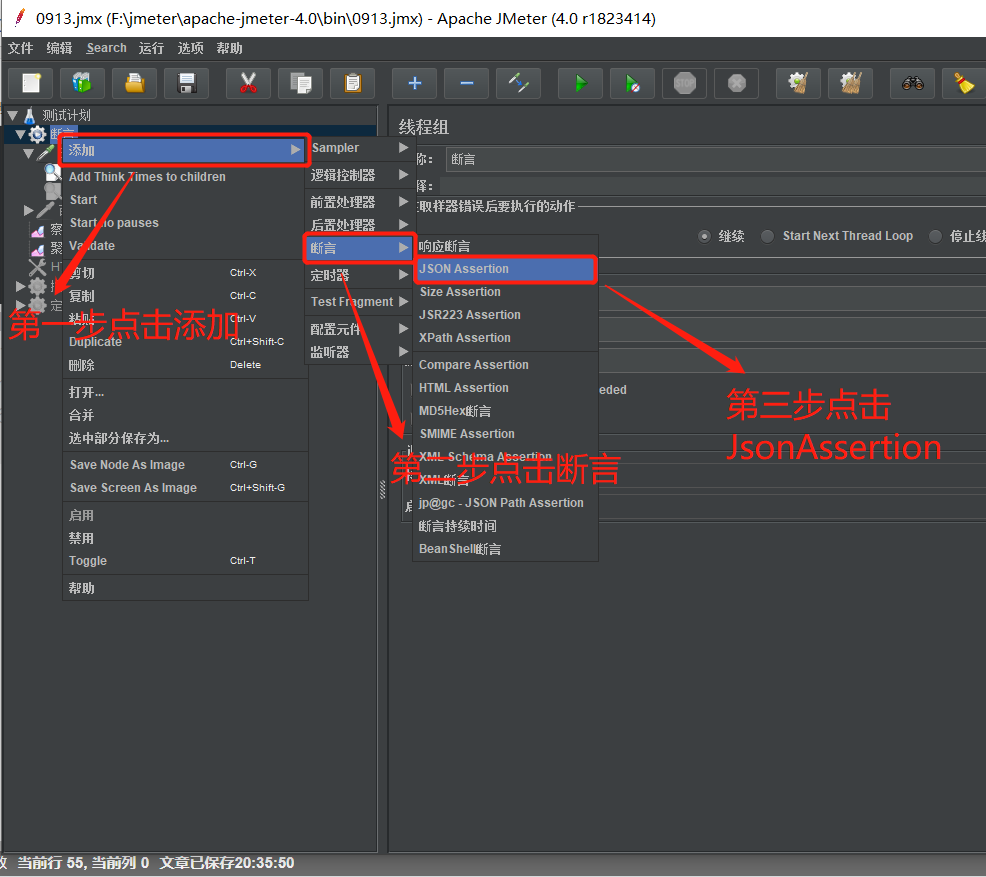Open the 前置处理器 submenu
The width and height of the screenshot is (986, 877).
tap(359, 202)
